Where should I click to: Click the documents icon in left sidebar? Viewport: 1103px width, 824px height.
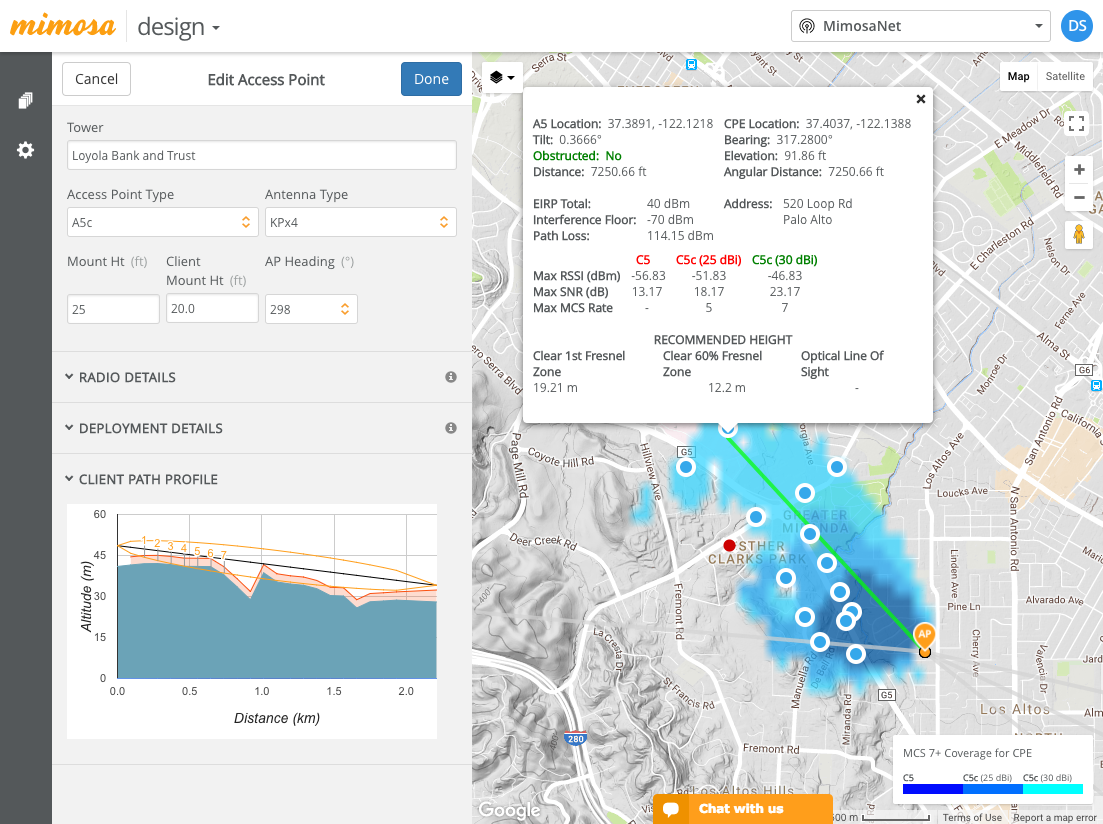point(25,101)
